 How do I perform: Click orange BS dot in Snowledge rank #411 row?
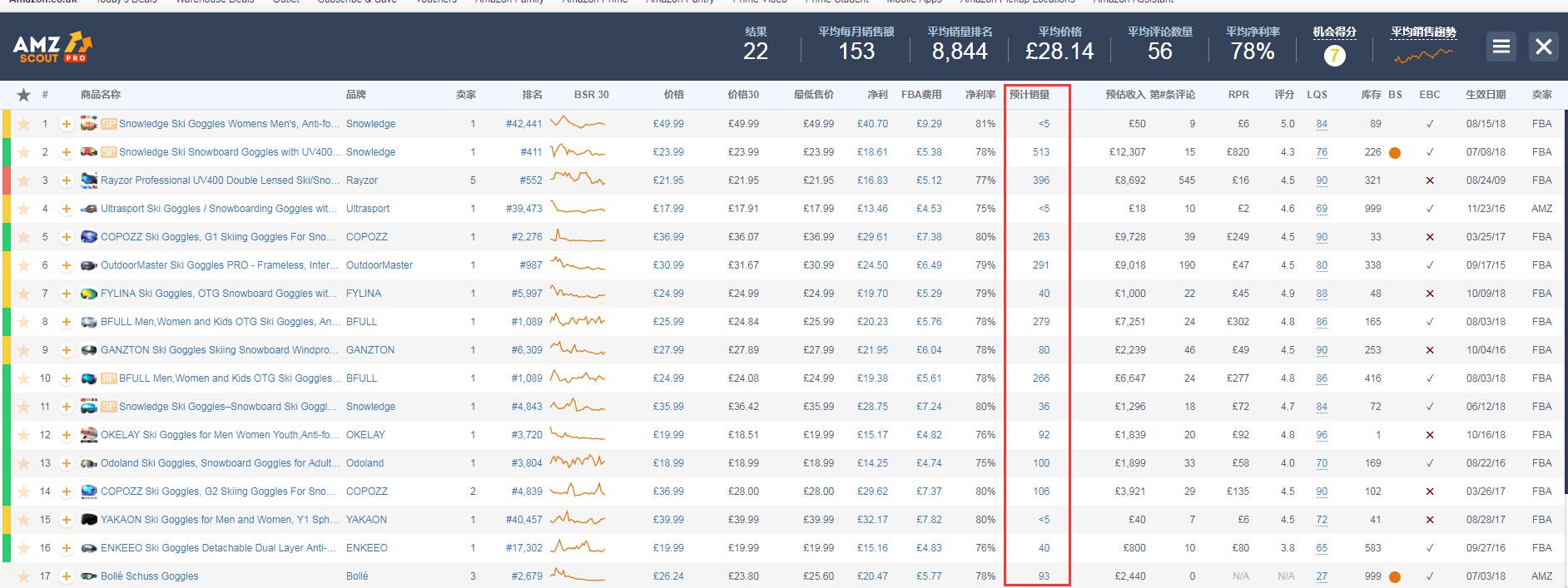[x=1395, y=153]
